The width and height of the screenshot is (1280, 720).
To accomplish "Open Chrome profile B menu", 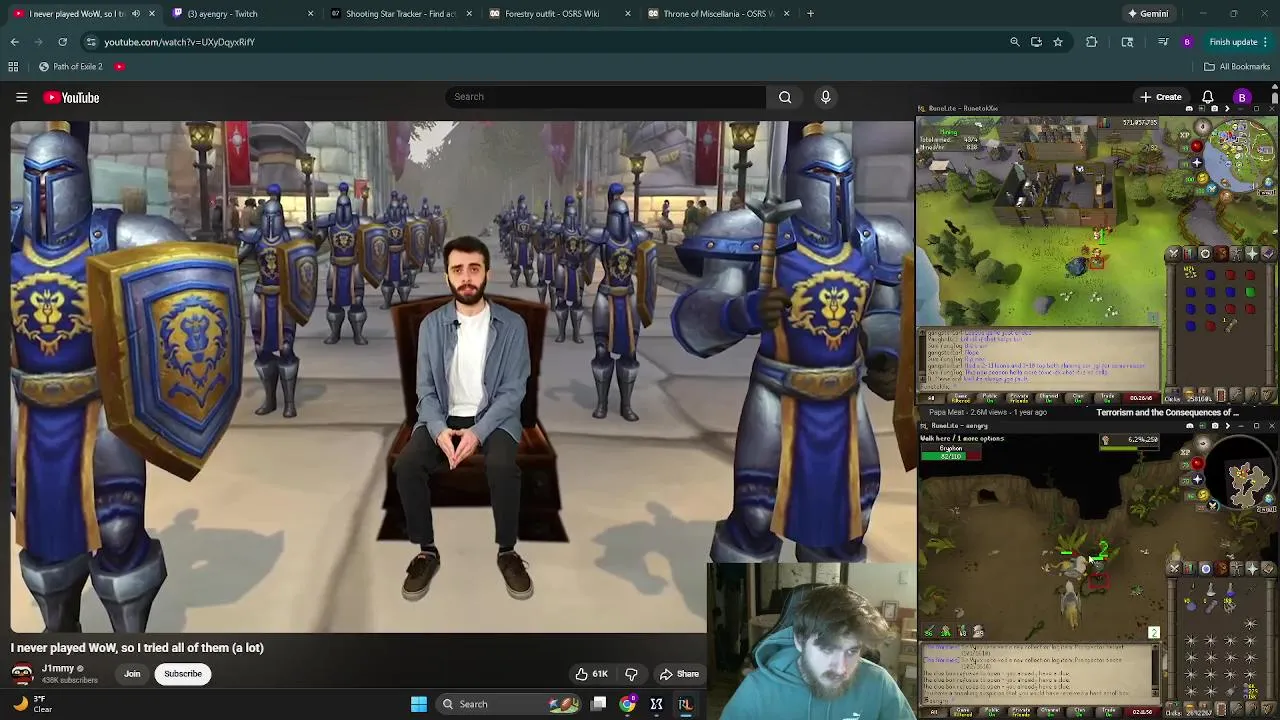I will click(1187, 42).
